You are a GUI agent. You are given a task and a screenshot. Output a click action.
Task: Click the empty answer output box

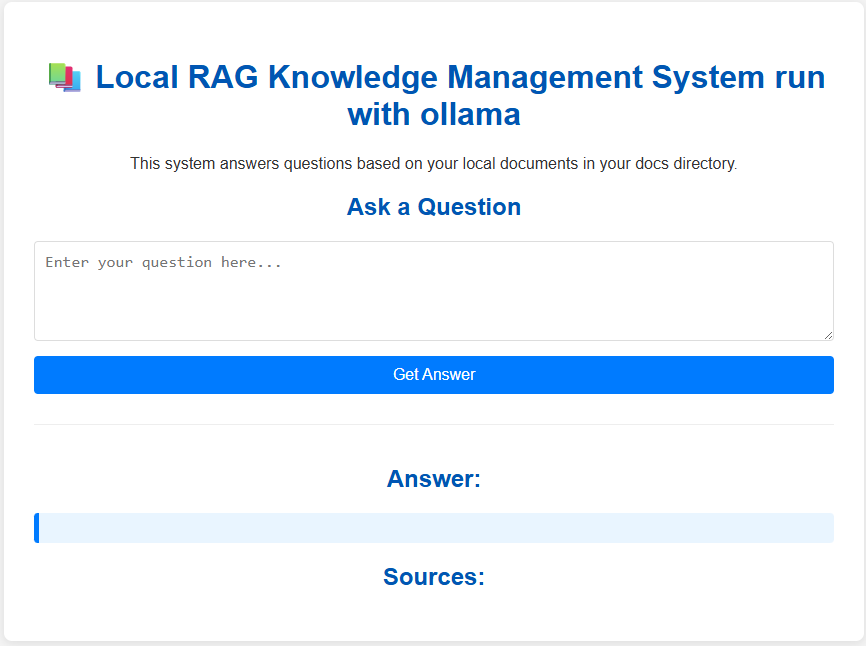tap(434, 528)
